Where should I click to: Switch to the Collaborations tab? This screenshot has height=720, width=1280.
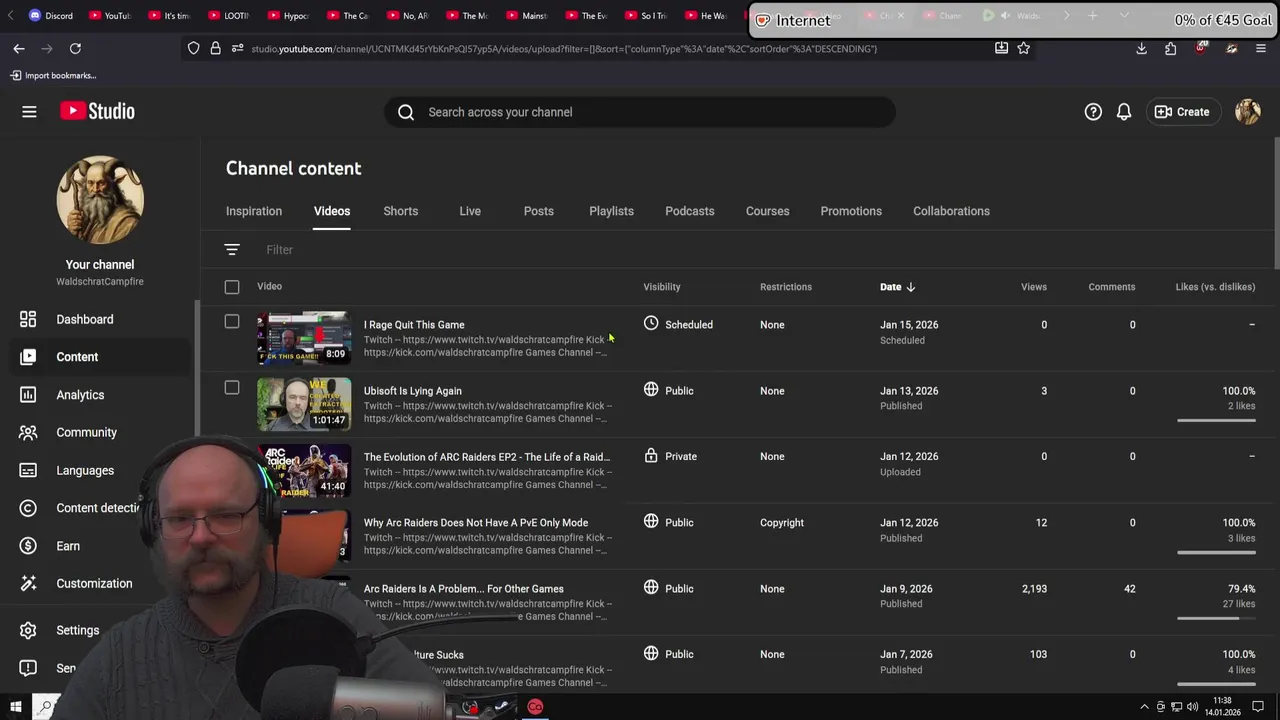951,211
